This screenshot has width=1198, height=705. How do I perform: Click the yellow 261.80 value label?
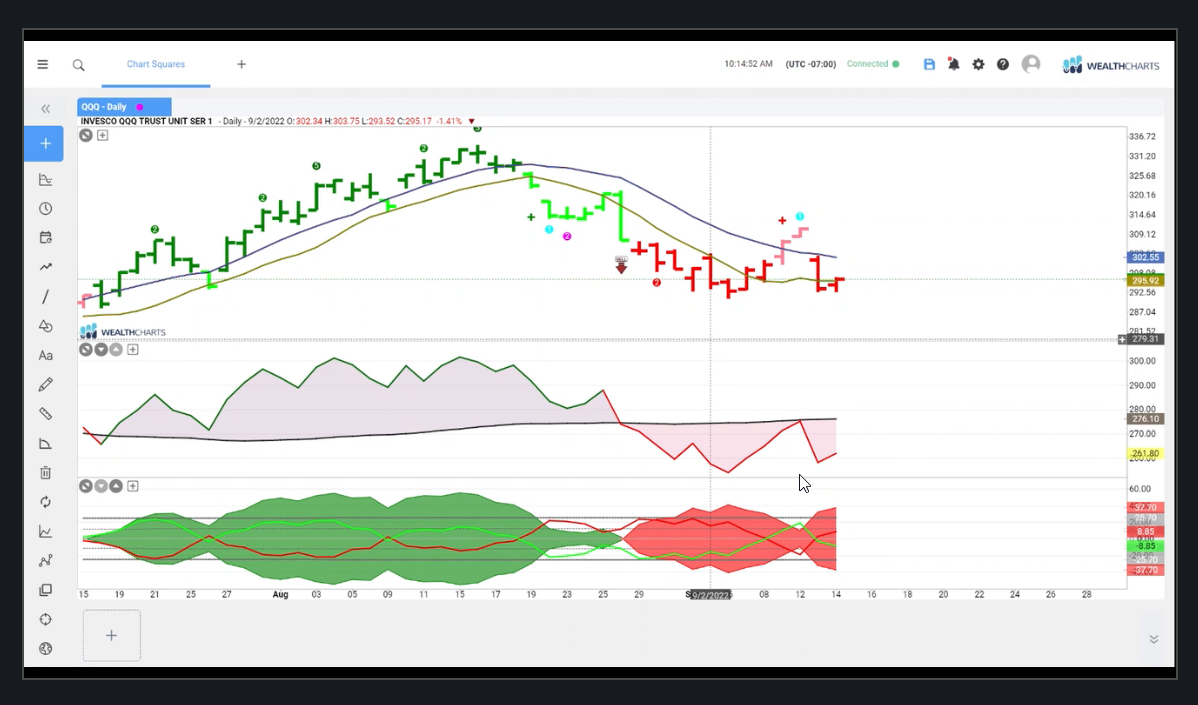point(1145,454)
